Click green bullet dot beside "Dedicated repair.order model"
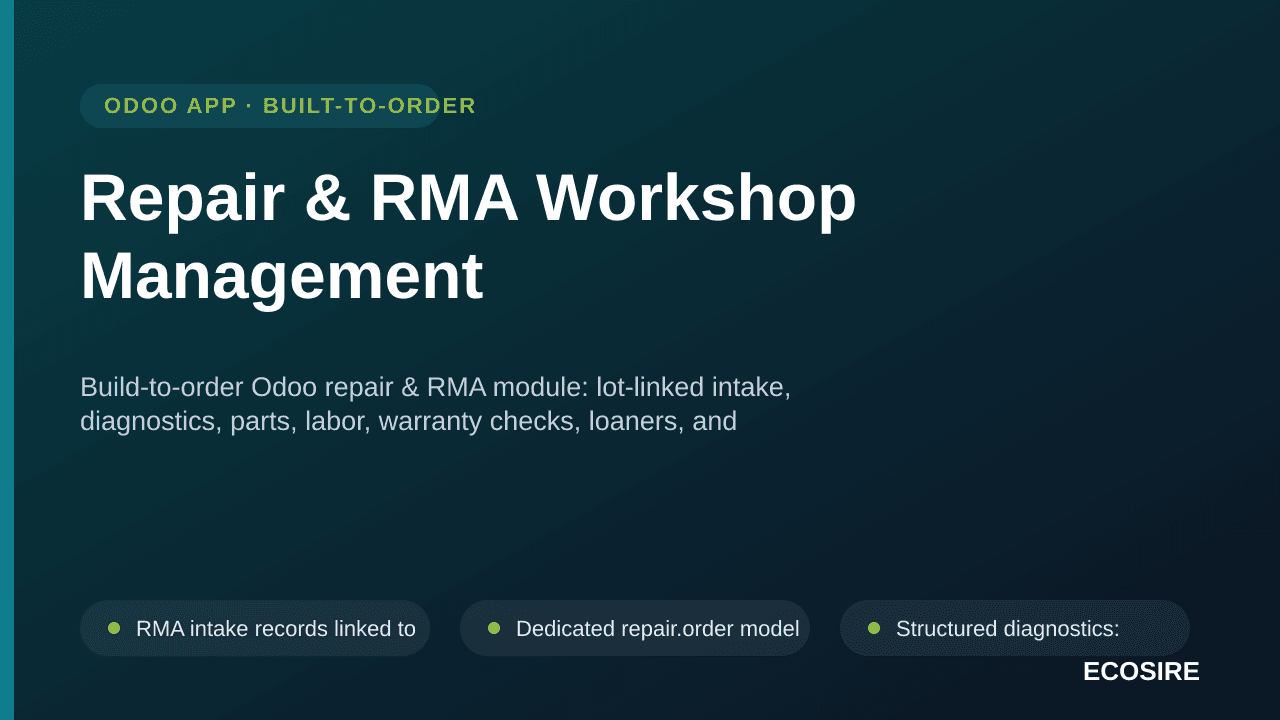Screen dimensions: 1280x720 [x=494, y=628]
